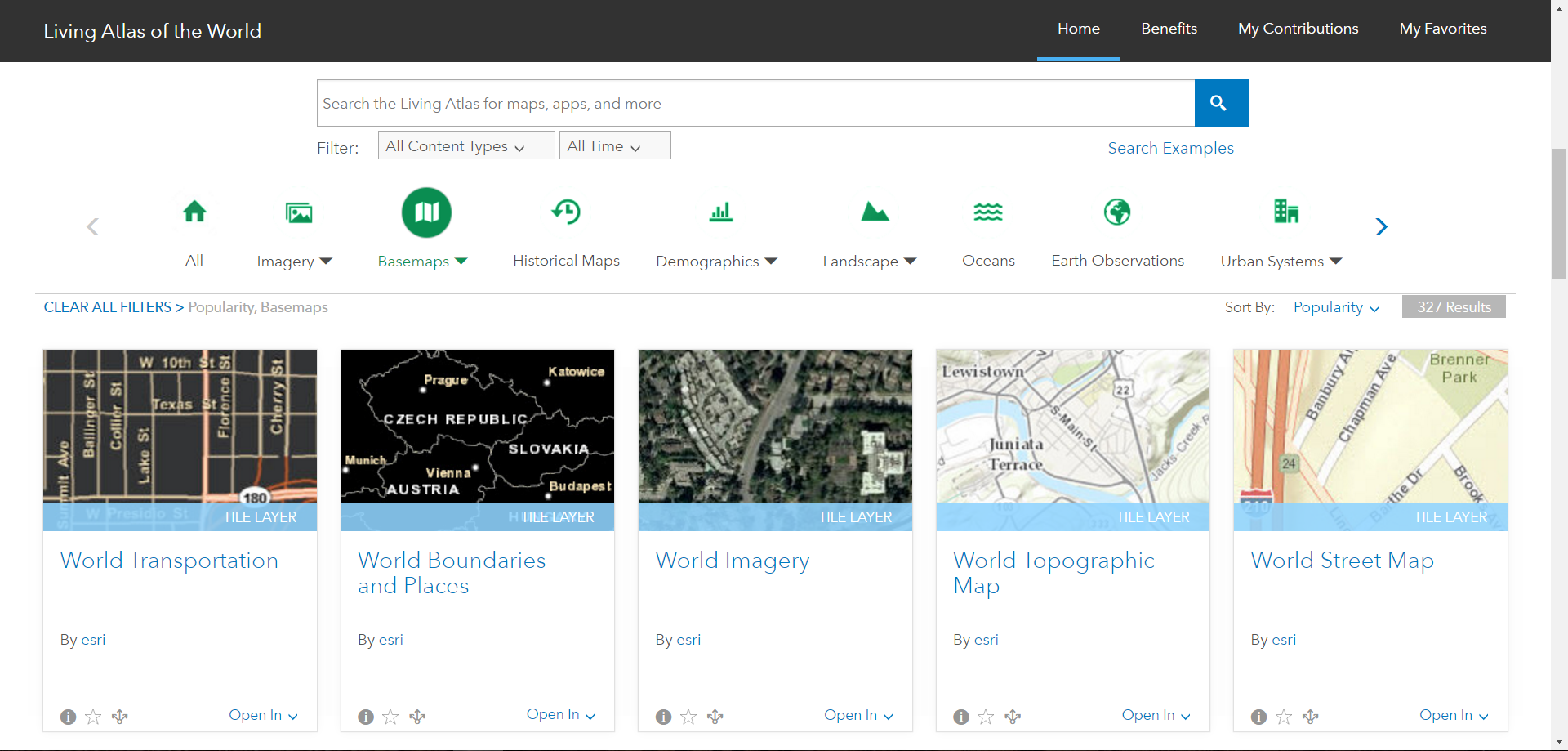Click the World Imagery thumbnail

[775, 440]
